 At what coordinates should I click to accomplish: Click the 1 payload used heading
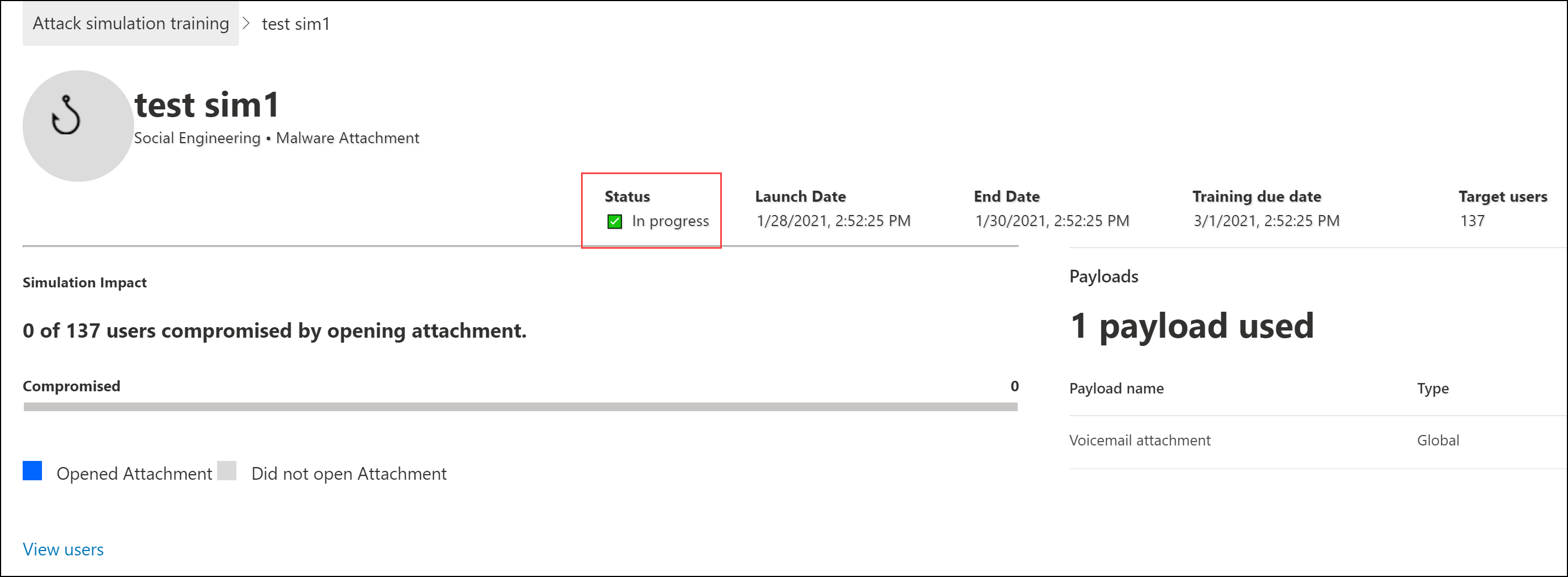[x=1191, y=326]
